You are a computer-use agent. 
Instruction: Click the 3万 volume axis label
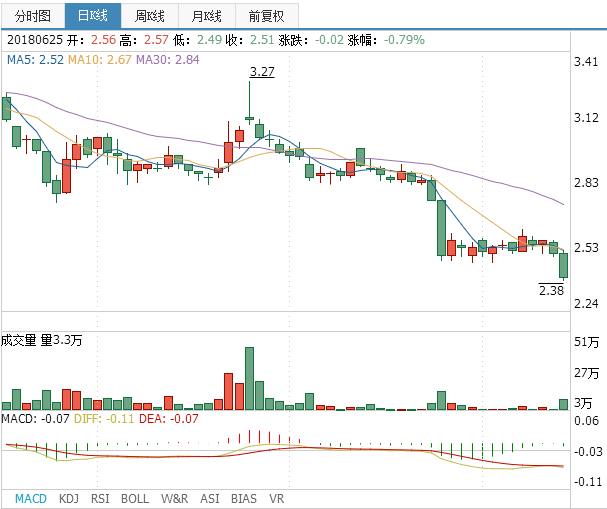(583, 403)
